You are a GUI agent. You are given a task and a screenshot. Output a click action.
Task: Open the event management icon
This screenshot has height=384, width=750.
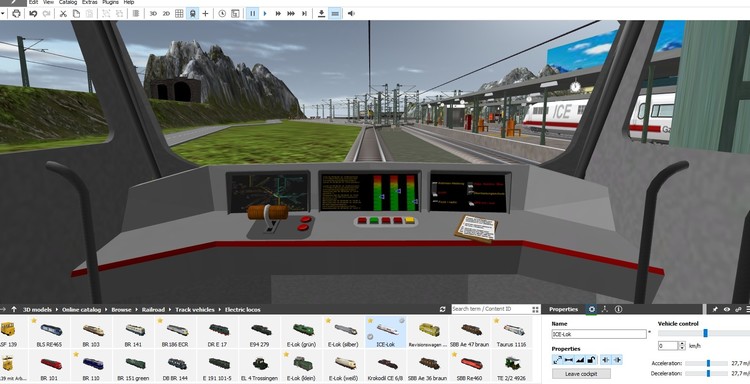coord(235,13)
